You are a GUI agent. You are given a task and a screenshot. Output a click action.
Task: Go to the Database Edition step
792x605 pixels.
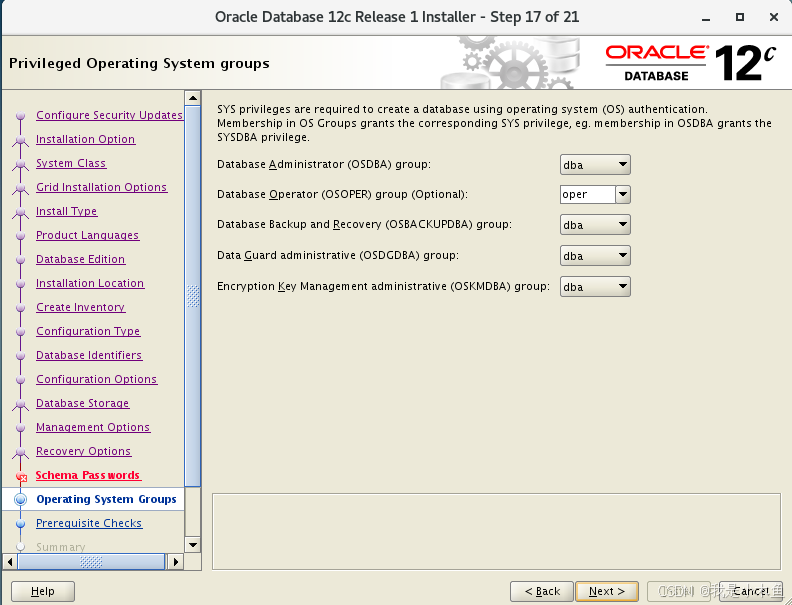tap(80, 259)
